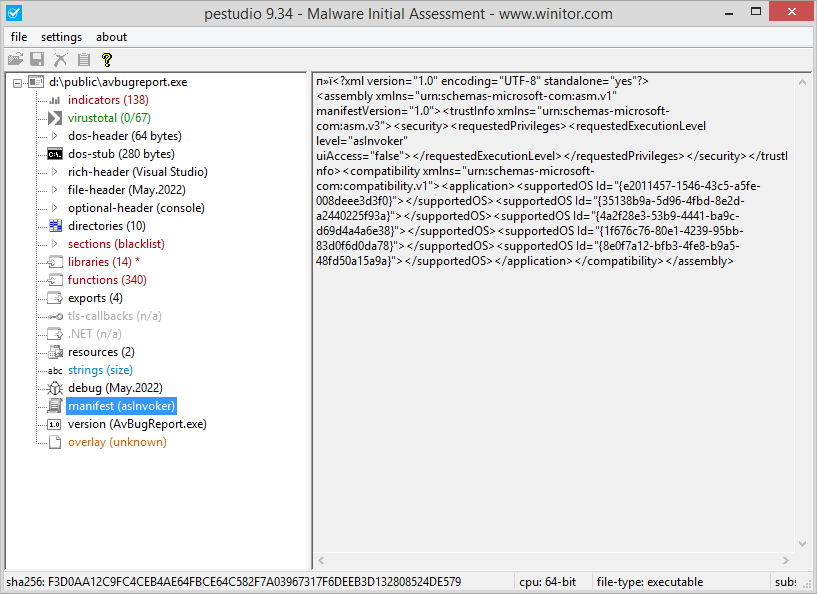Select libraries (14) entry

pos(104,262)
